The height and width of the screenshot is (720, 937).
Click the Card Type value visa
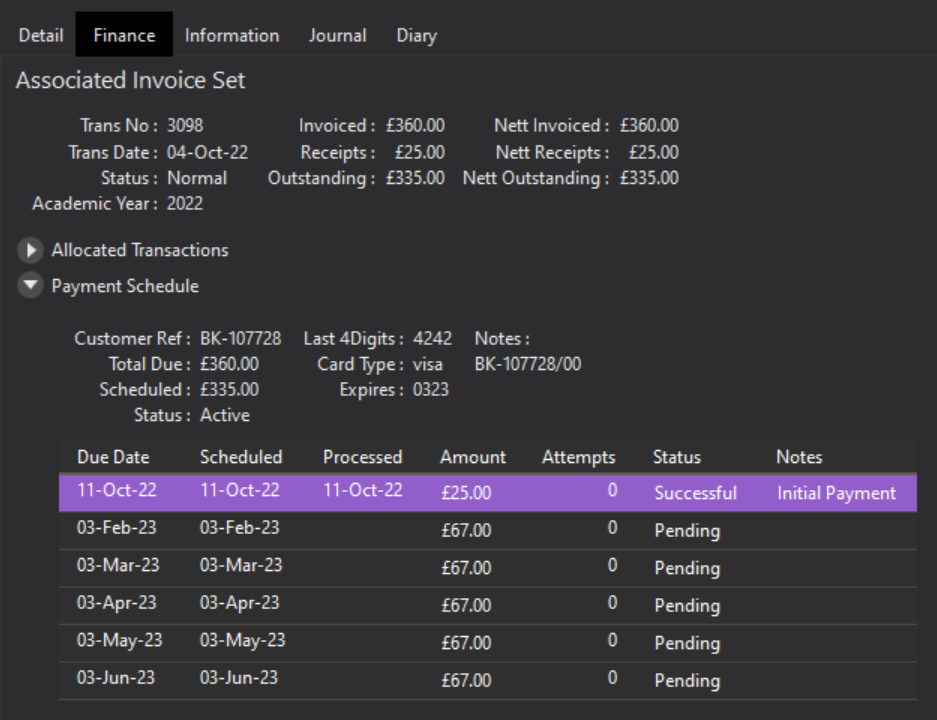click(x=427, y=364)
